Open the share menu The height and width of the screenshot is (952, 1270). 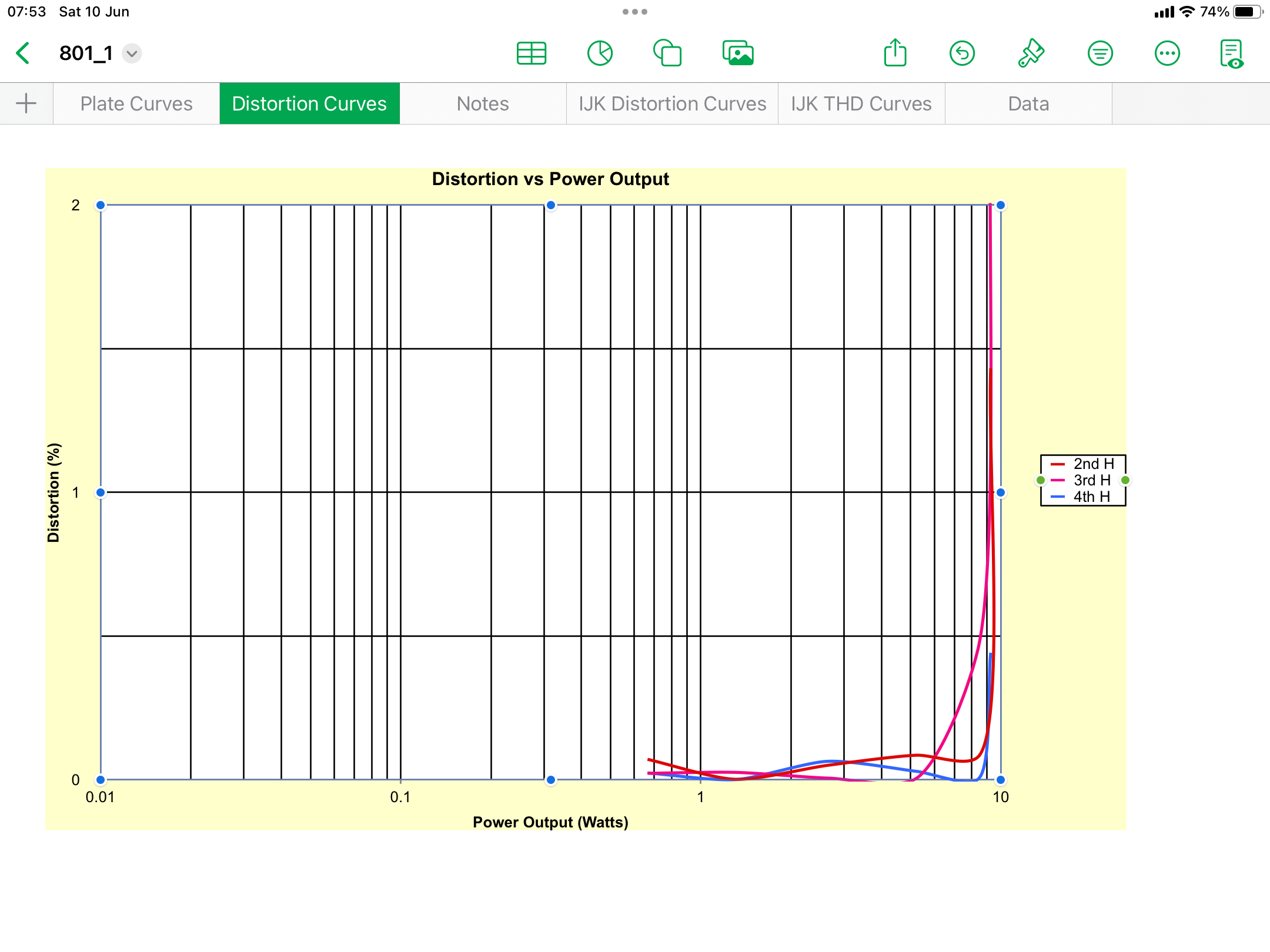[895, 52]
